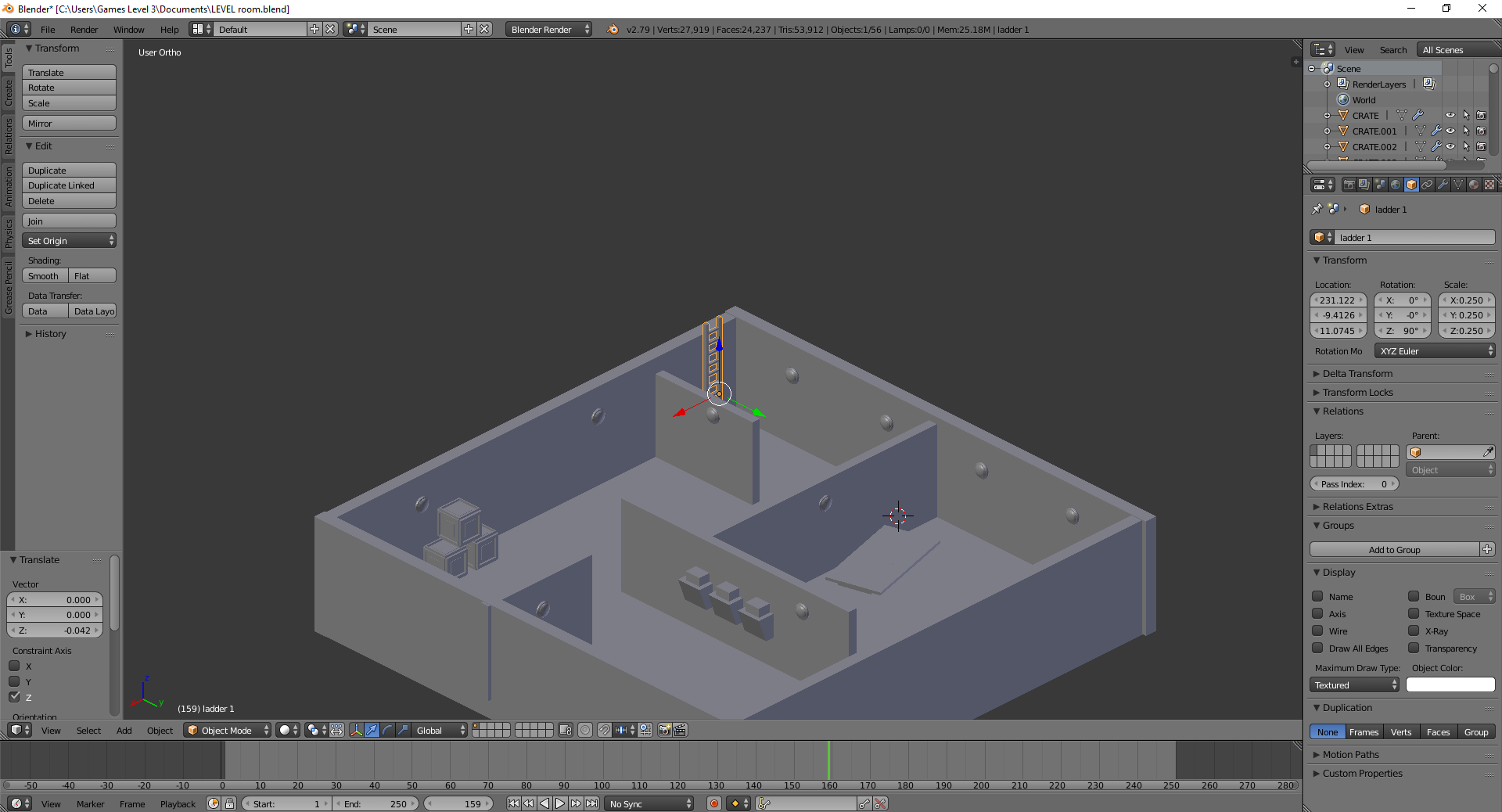
Task: Open the Render properties camera tab
Action: click(x=1349, y=185)
